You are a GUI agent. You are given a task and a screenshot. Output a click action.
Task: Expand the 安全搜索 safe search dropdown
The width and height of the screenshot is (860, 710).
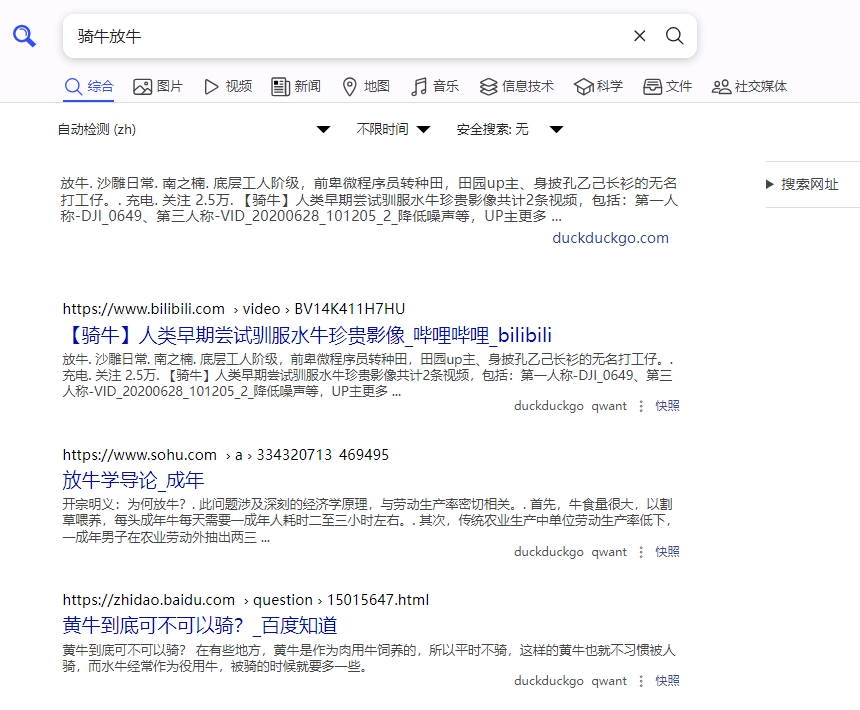(510, 130)
